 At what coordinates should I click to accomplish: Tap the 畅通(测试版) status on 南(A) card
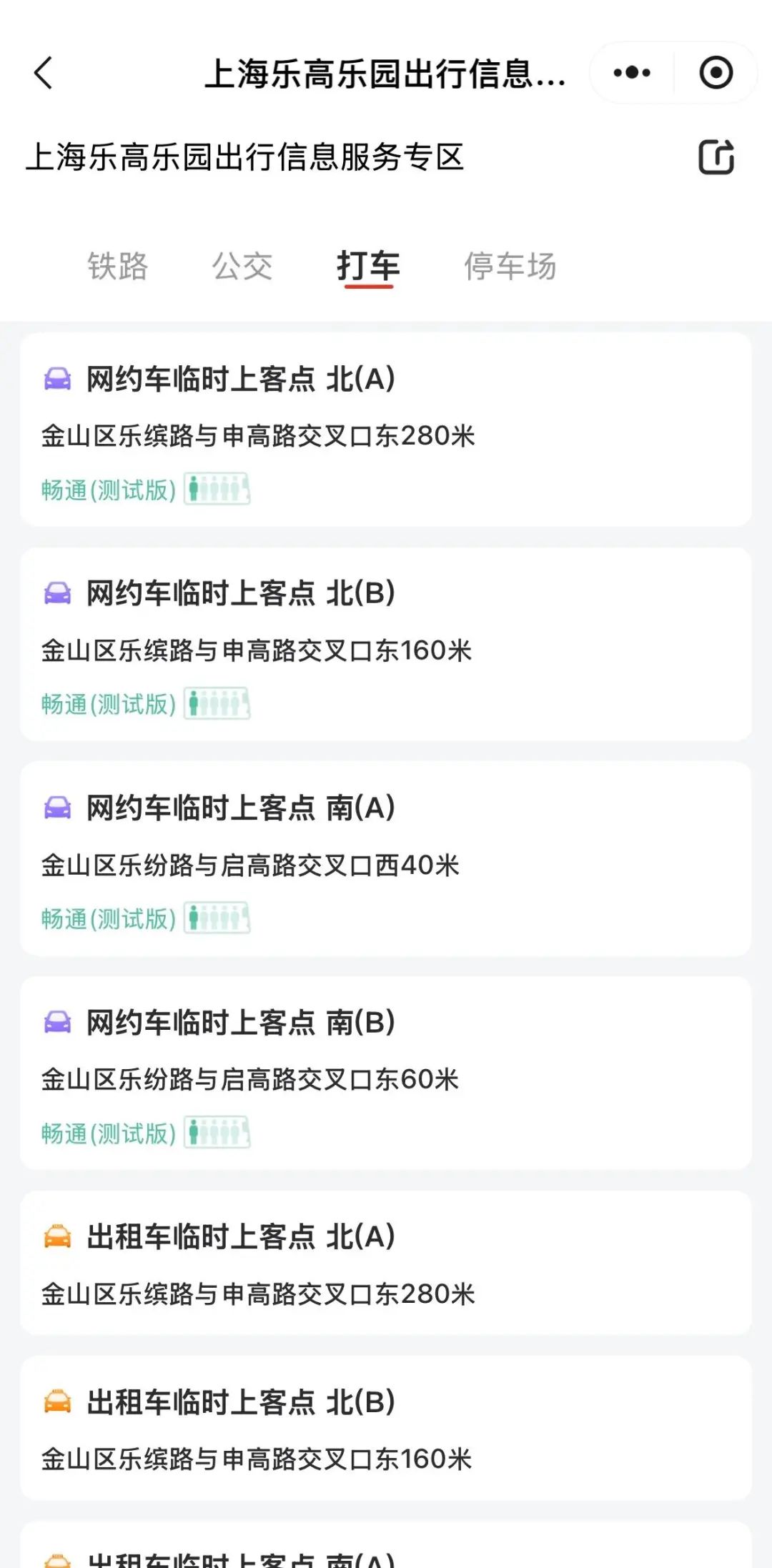coord(109,919)
